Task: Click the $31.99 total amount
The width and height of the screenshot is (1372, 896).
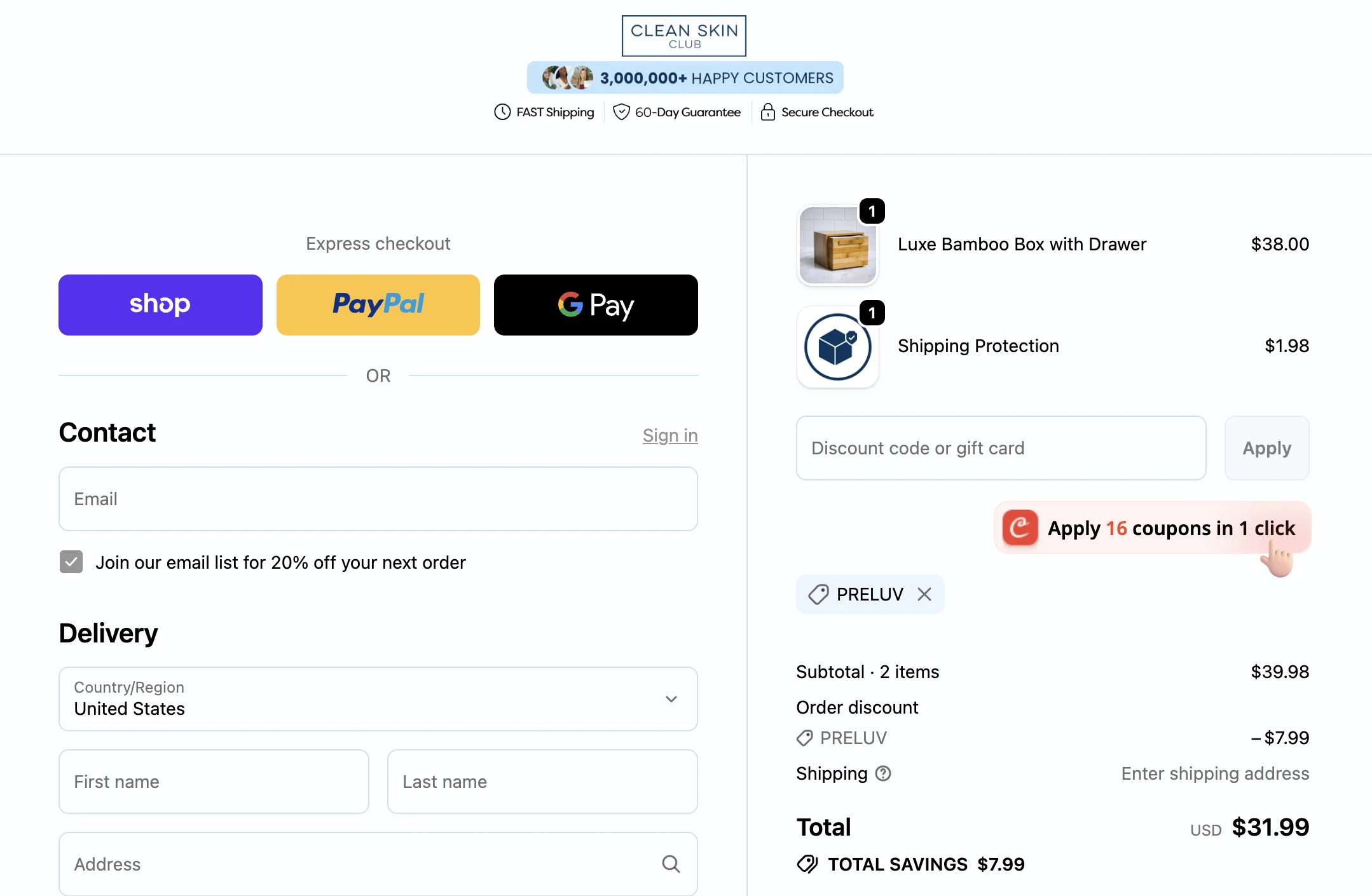Action: pos(1270,827)
